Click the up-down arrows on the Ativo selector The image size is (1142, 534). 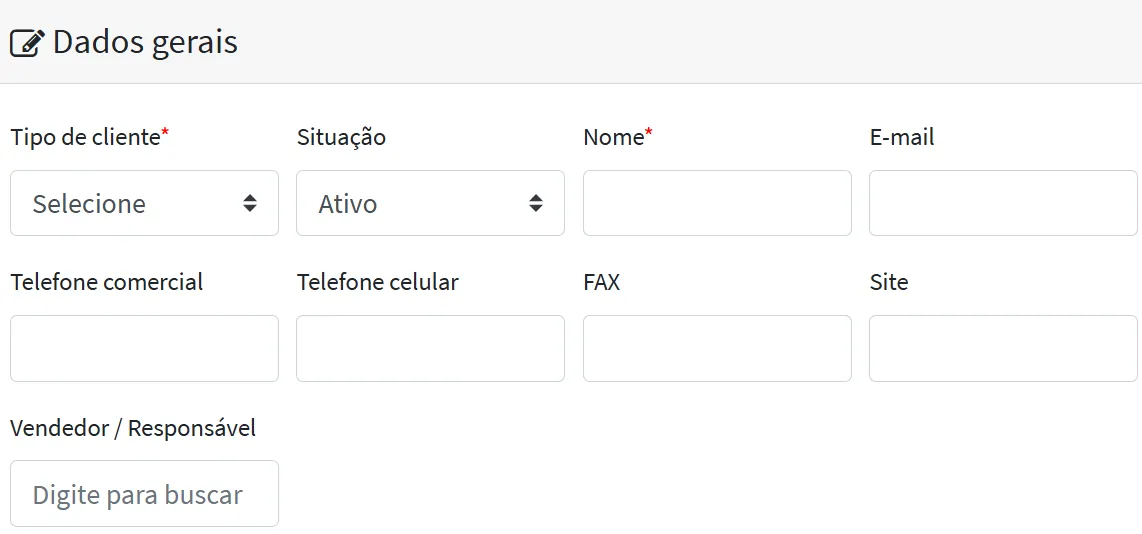[536, 203]
